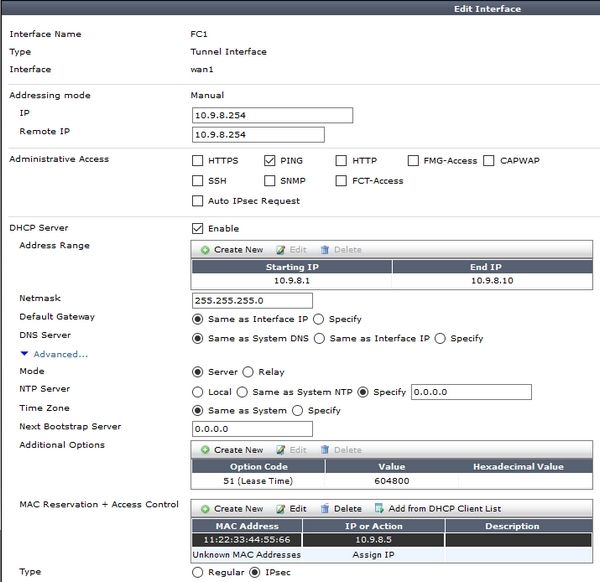The image size is (600, 582).
Task: Click the Add from DHCP Client List icon
Action: coord(379,508)
